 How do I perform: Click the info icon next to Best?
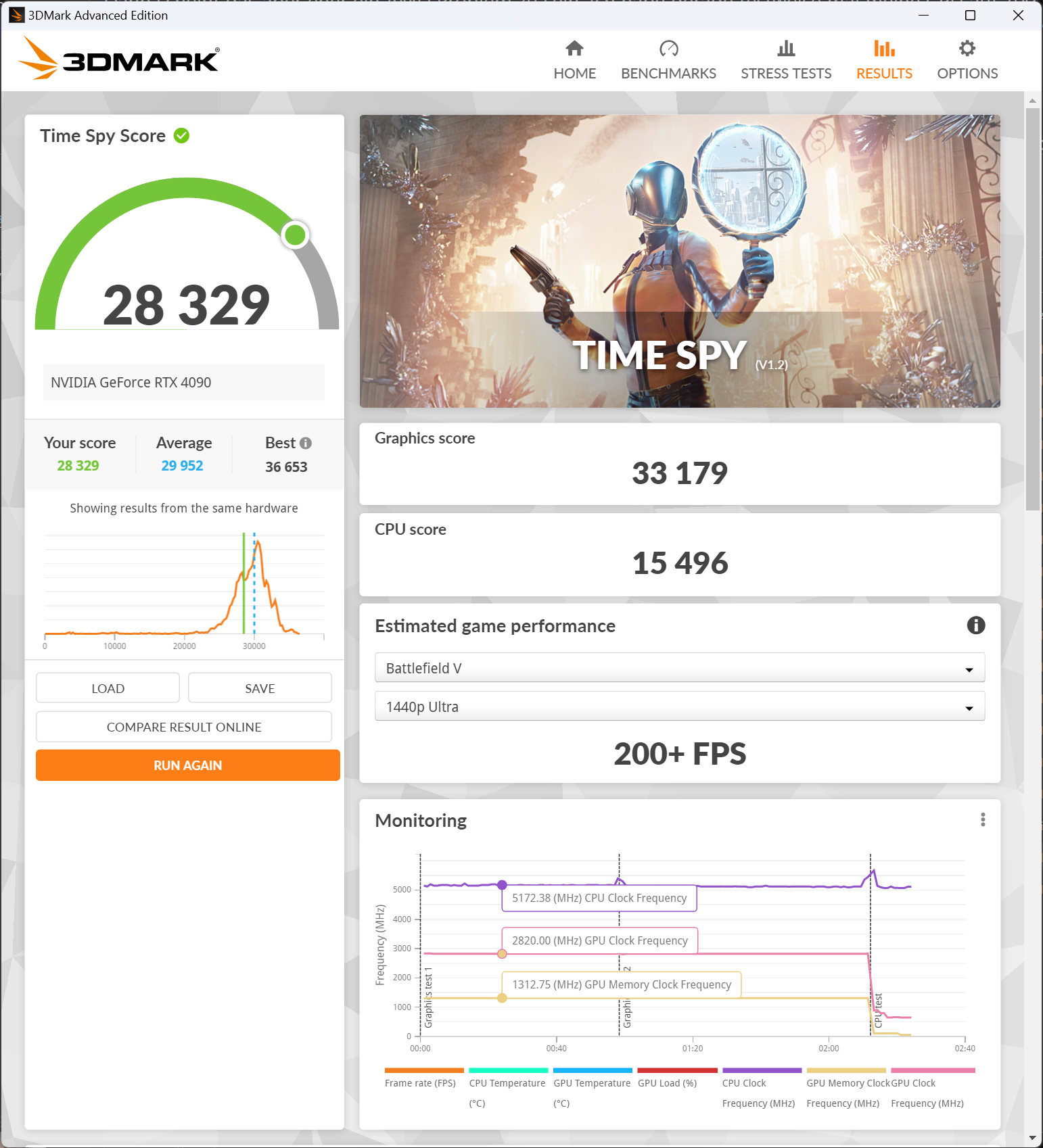(x=306, y=443)
